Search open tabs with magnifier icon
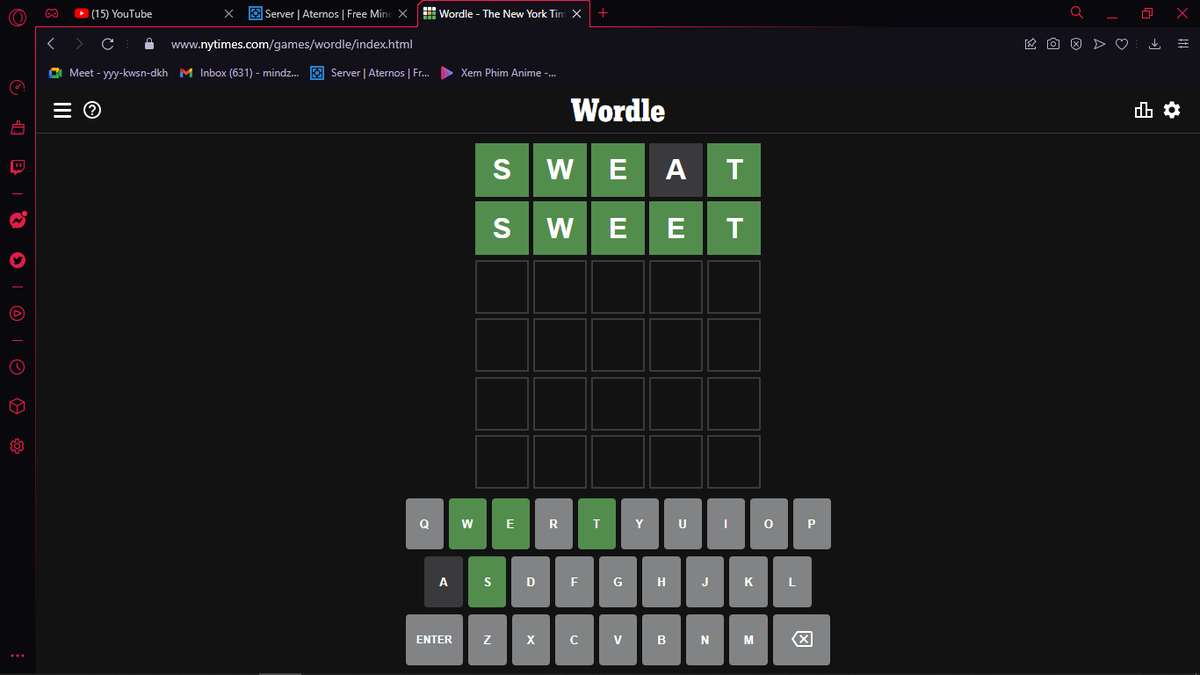The height and width of the screenshot is (675, 1200). pos(1077,13)
